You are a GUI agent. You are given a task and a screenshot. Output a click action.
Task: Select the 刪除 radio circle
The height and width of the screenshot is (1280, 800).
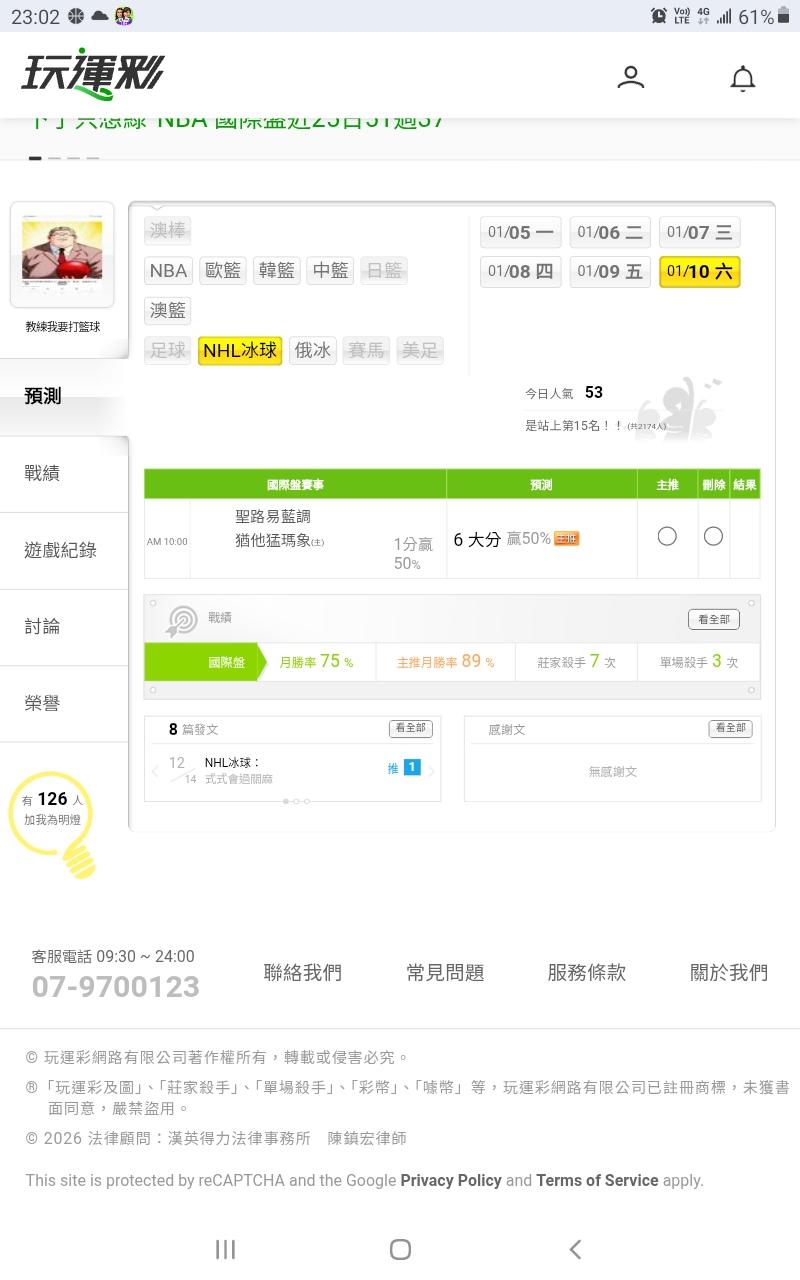coord(713,537)
